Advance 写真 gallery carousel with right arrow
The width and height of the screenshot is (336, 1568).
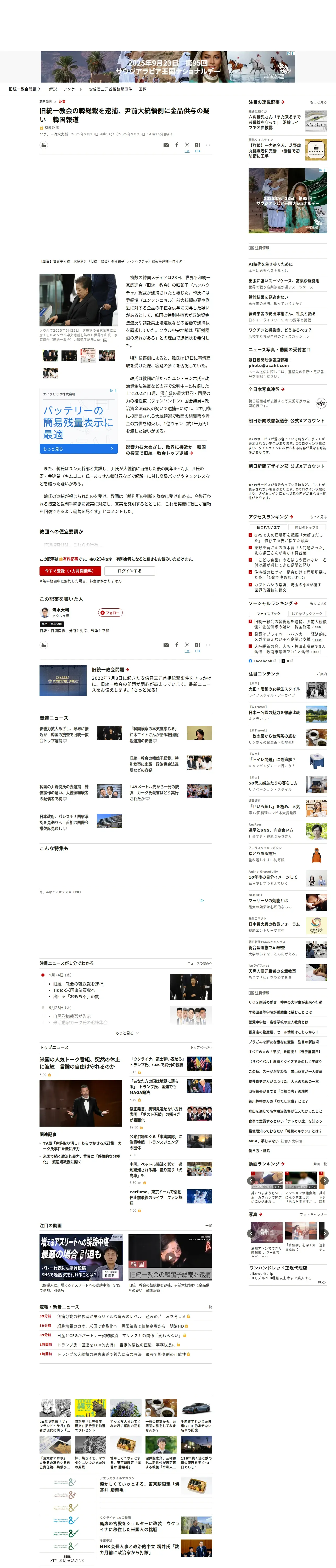coord(324,1233)
